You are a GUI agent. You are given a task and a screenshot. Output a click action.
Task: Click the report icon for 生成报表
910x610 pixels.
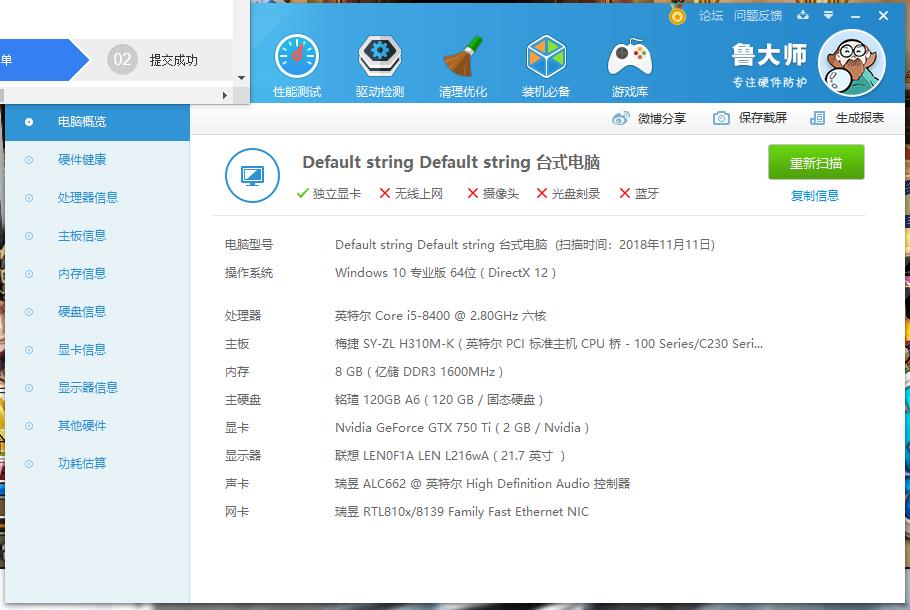click(817, 118)
